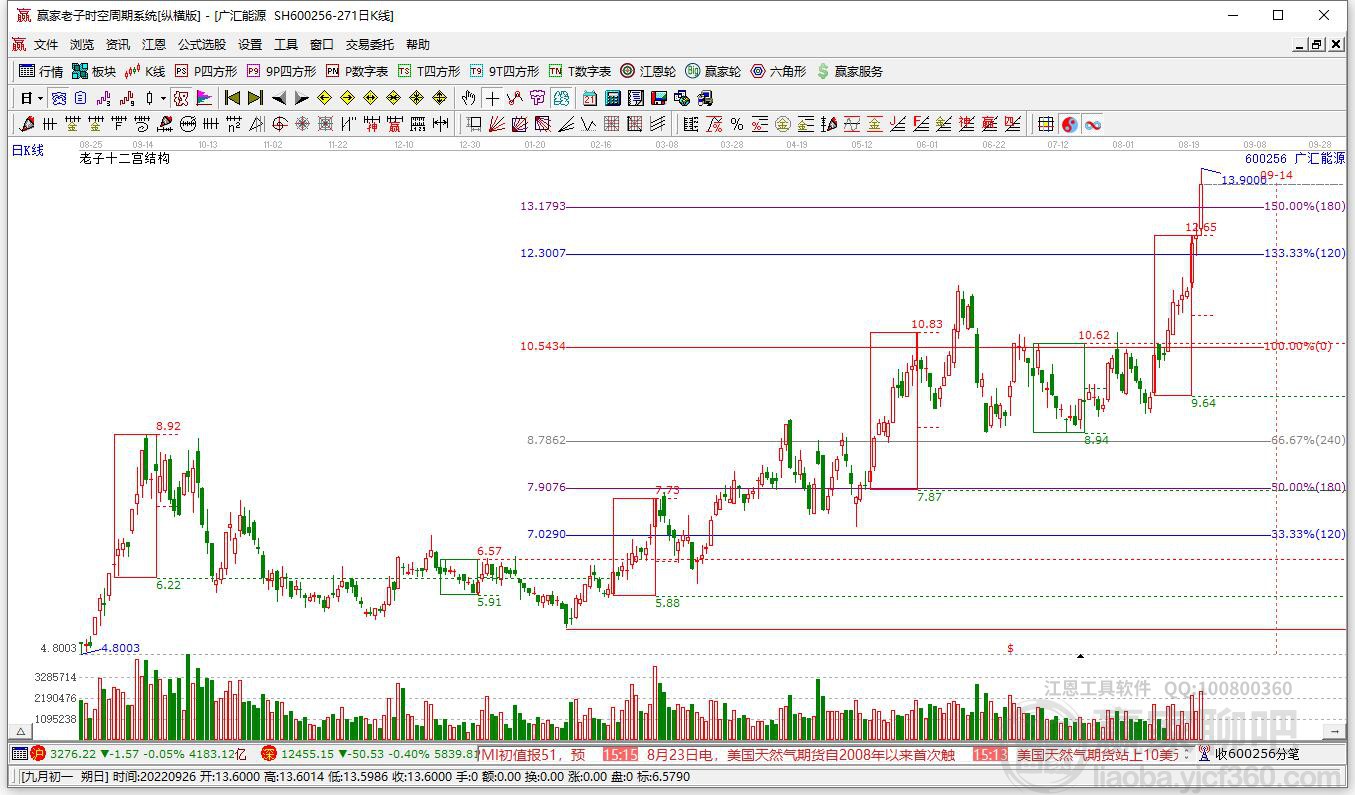Toggle the yellow grid table button
Viewport: 1355px width, 795px height.
click(1045, 124)
